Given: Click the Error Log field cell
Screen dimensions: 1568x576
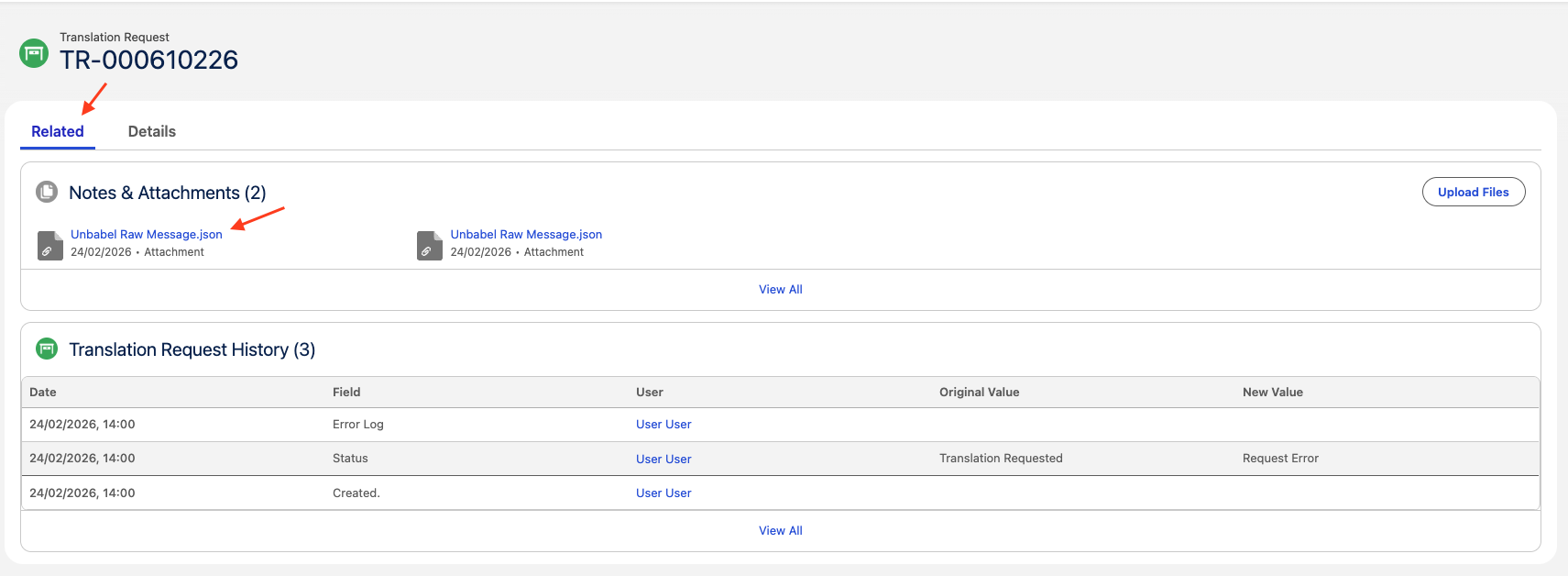Looking at the screenshot, I should (x=358, y=424).
